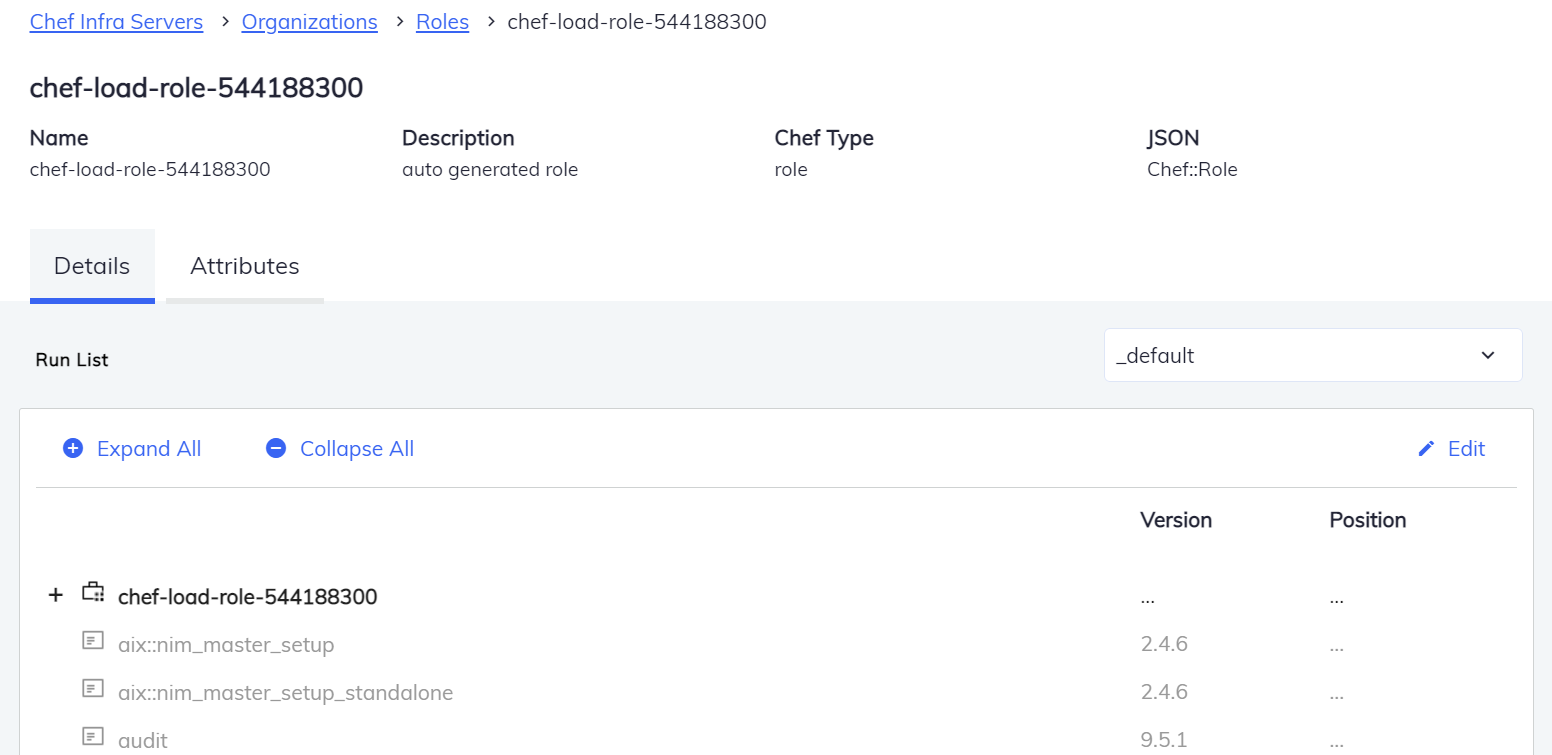
Task: Go to Organizations breadcrumb link
Action: click(x=310, y=22)
